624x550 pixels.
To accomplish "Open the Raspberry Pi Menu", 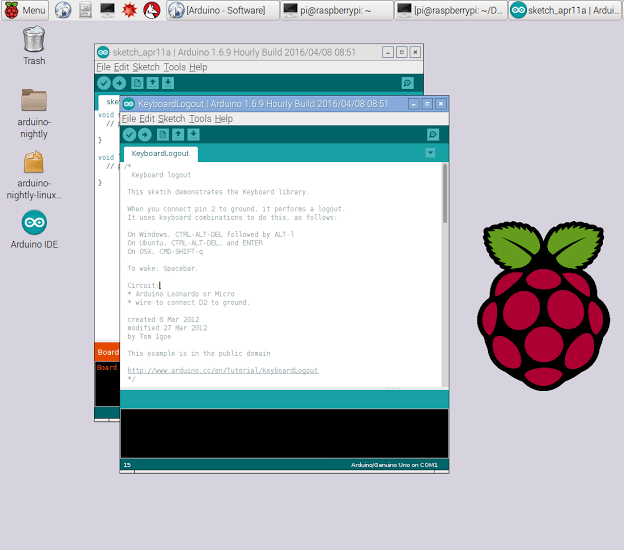I will (26, 10).
